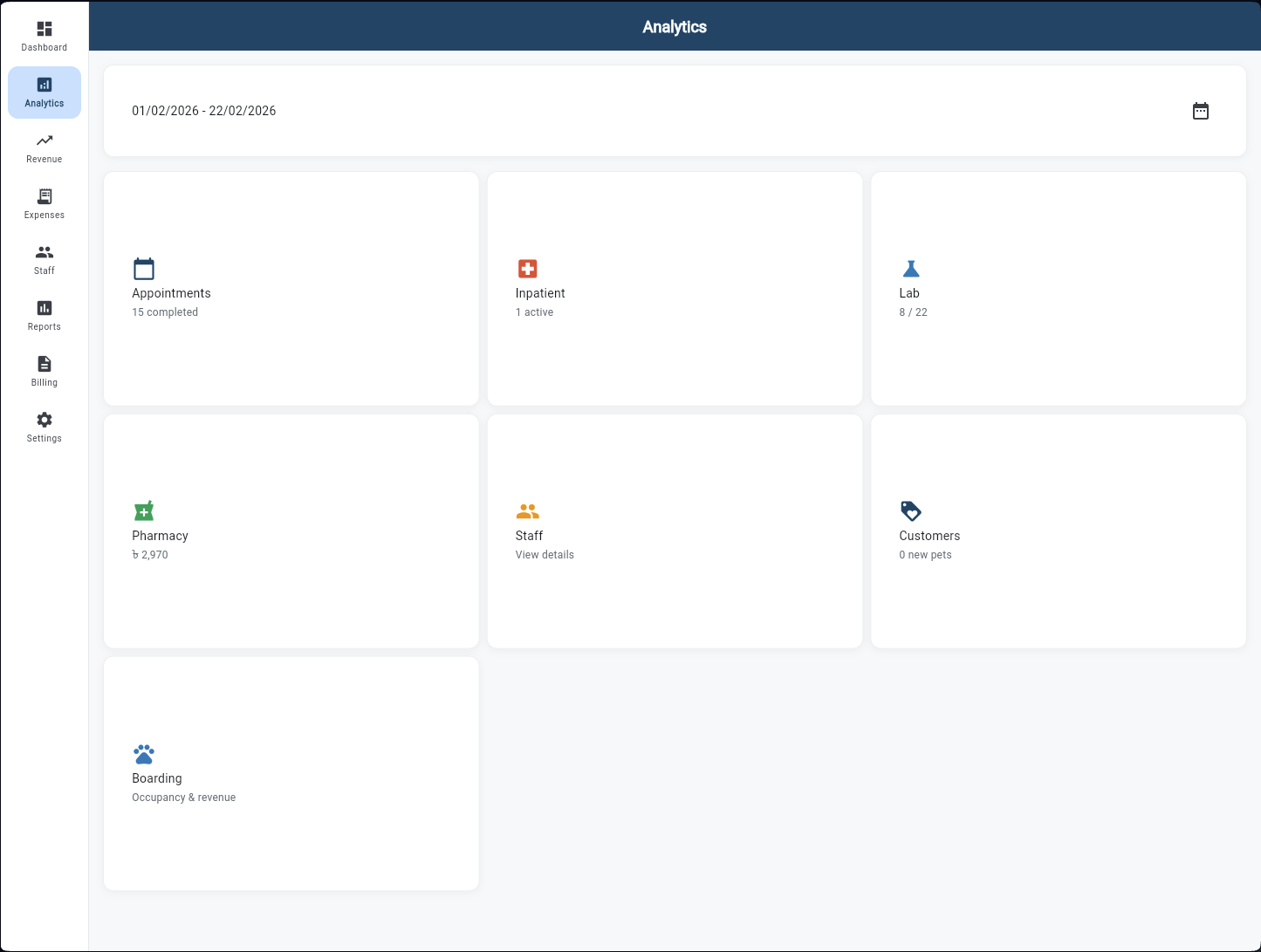Open Settings with the gear icon

44,420
